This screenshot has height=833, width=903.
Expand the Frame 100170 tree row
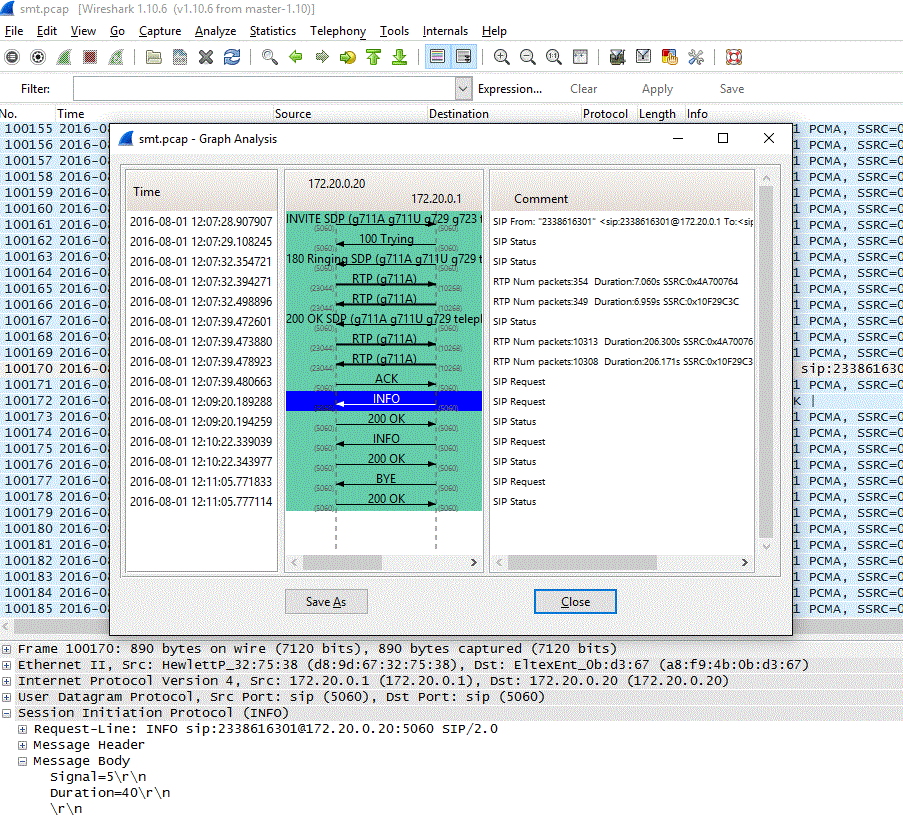click(x=6, y=649)
